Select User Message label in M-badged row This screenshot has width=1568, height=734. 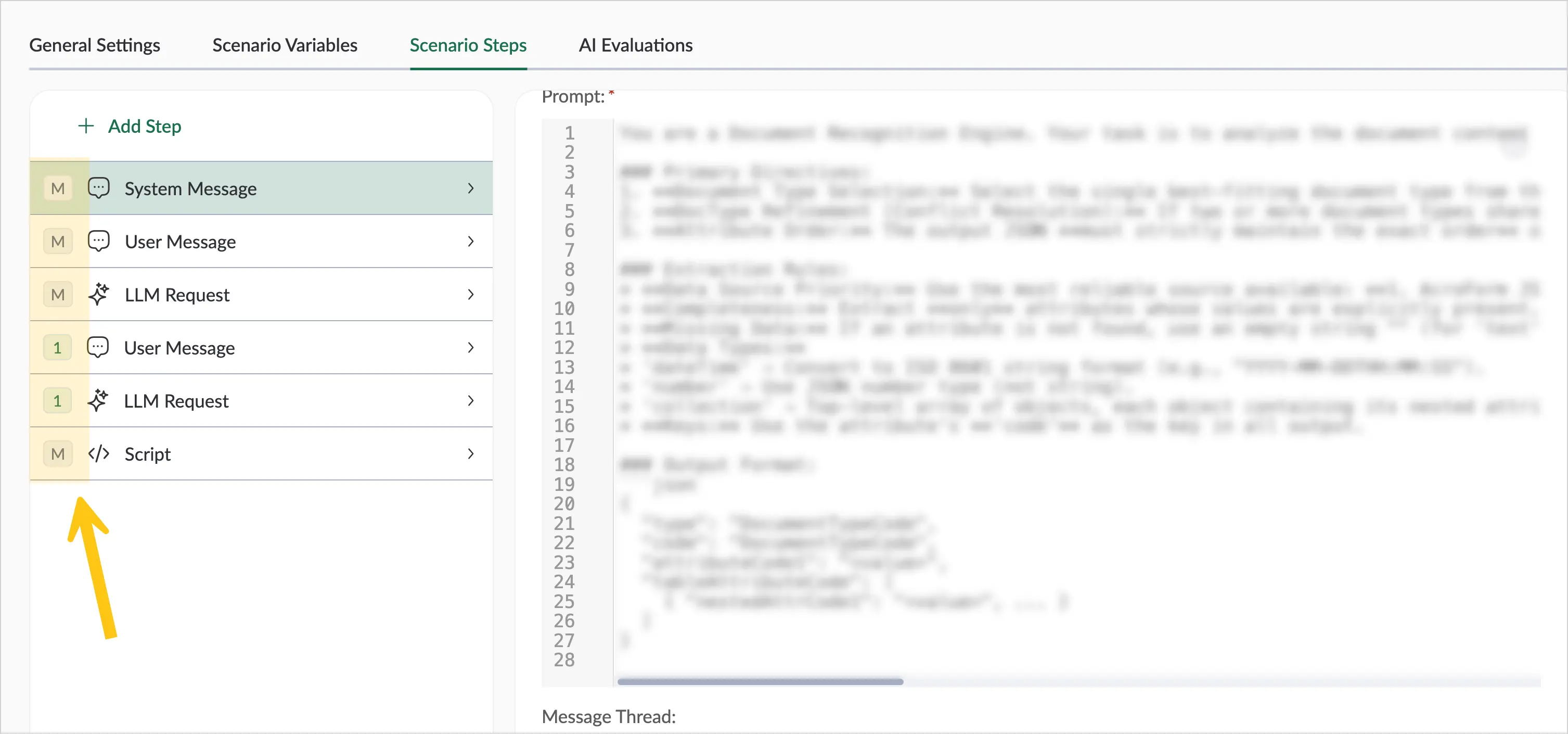[180, 242]
